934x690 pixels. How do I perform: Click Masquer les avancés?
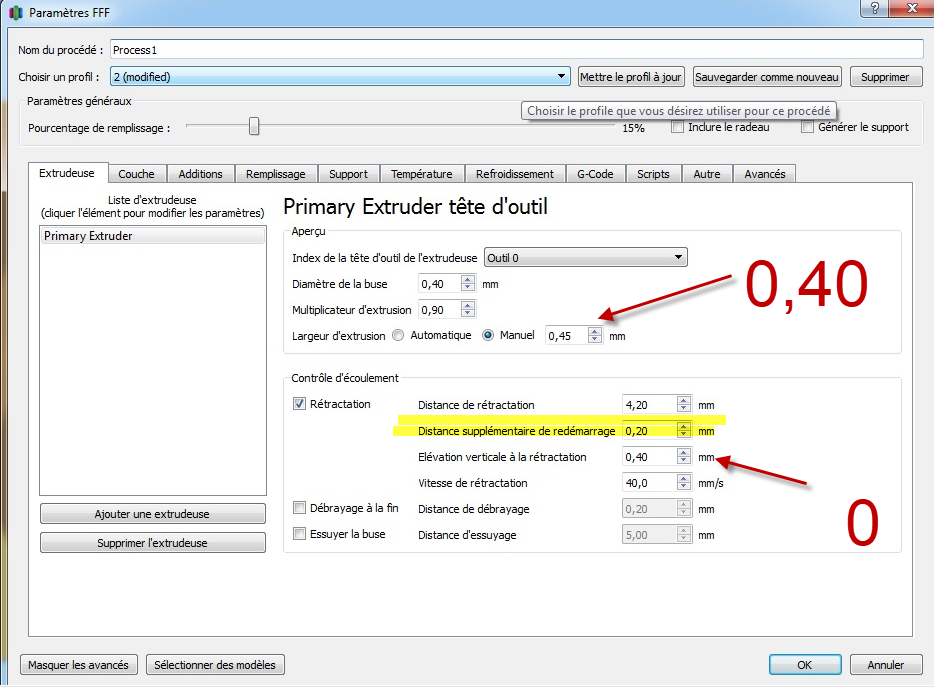coord(79,664)
